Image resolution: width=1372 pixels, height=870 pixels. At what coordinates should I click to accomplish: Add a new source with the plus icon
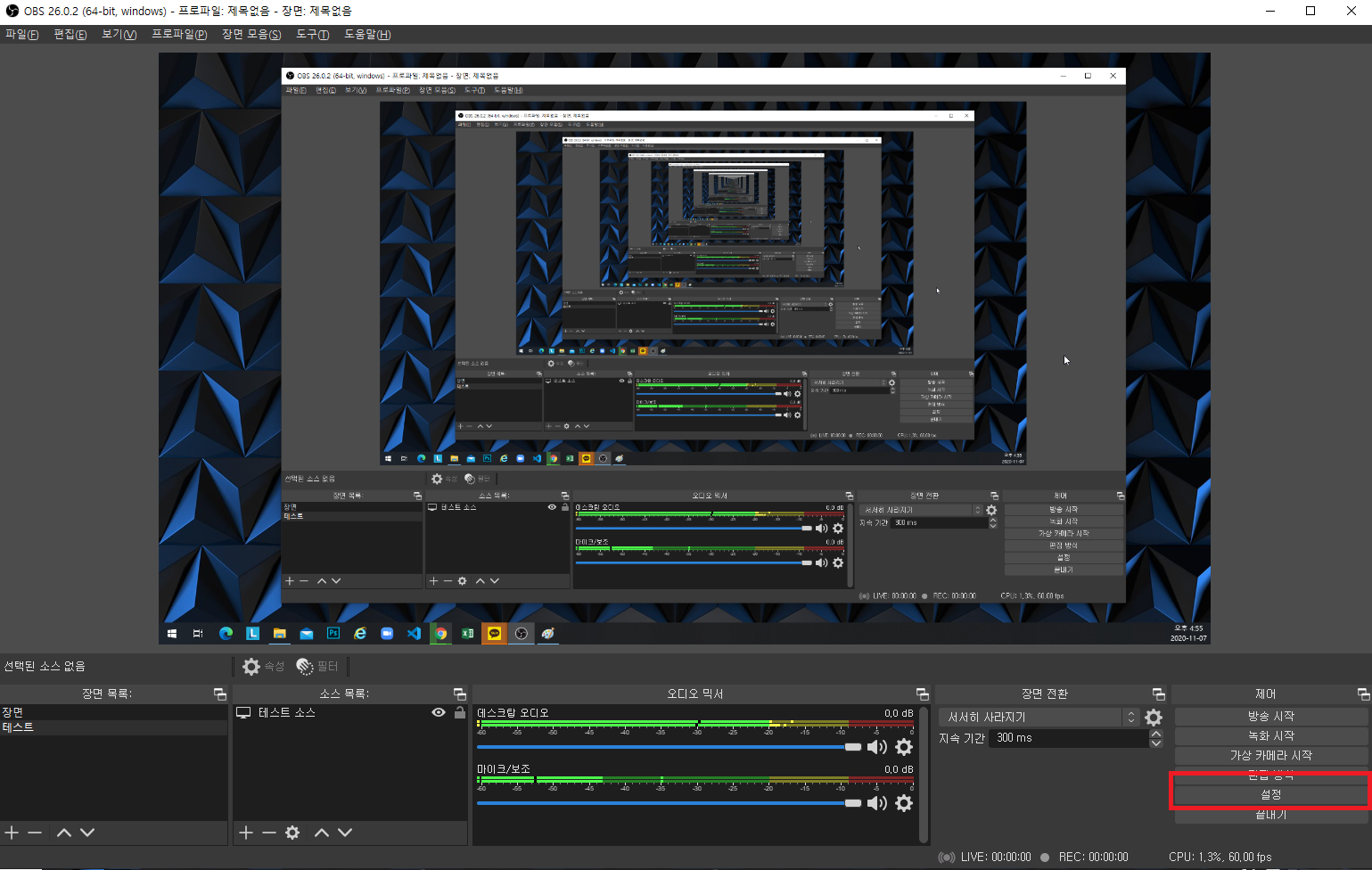pos(246,833)
